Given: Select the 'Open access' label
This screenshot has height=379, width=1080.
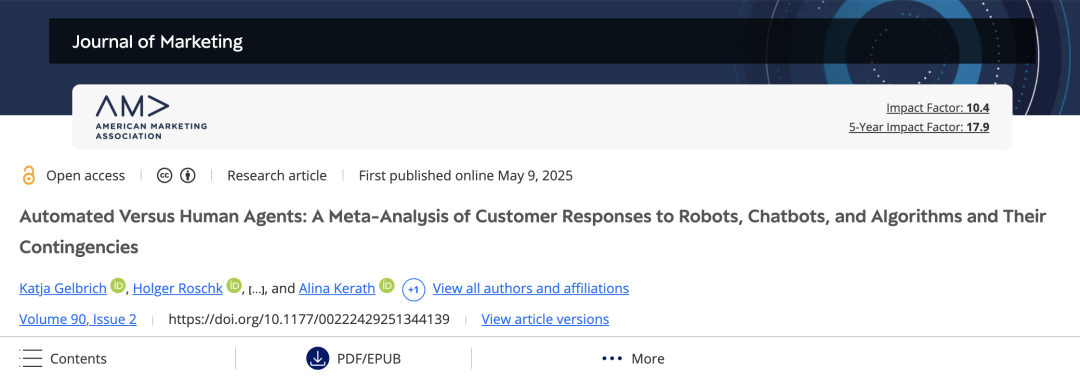Looking at the screenshot, I should click(x=85, y=176).
